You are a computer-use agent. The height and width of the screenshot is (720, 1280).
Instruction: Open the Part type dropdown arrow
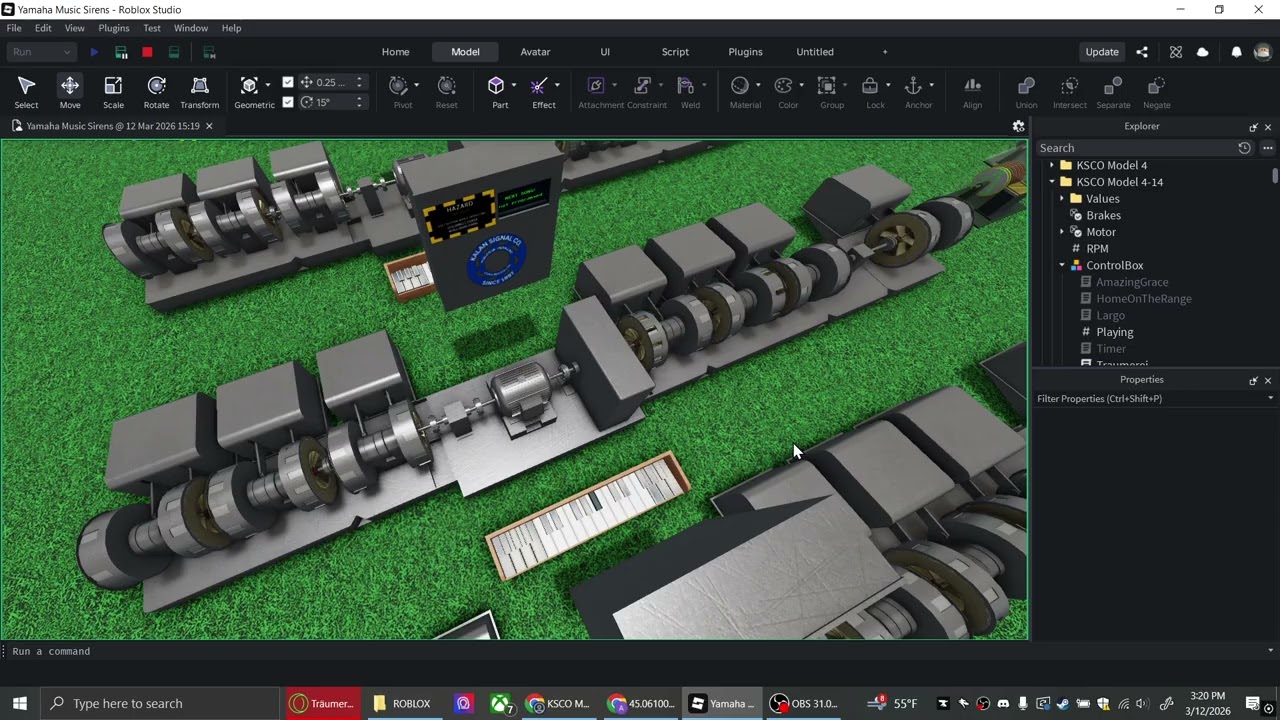tap(514, 85)
